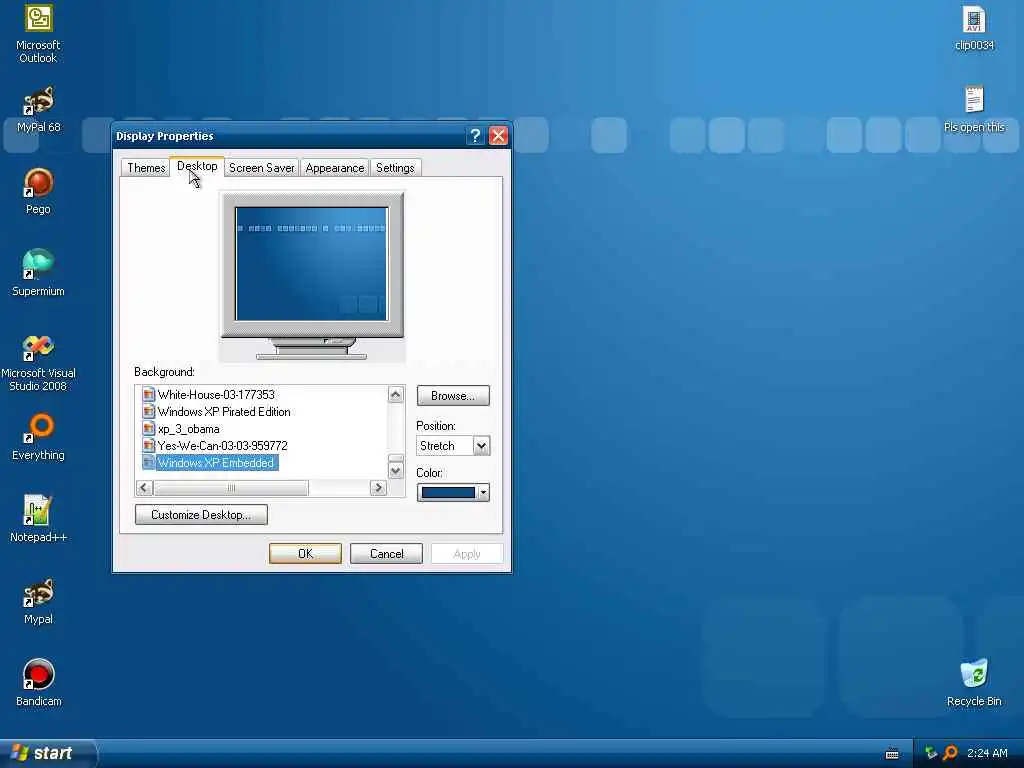This screenshot has width=1024, height=768.
Task: Click the image icon beside White-House-03-177353
Action: (148, 394)
